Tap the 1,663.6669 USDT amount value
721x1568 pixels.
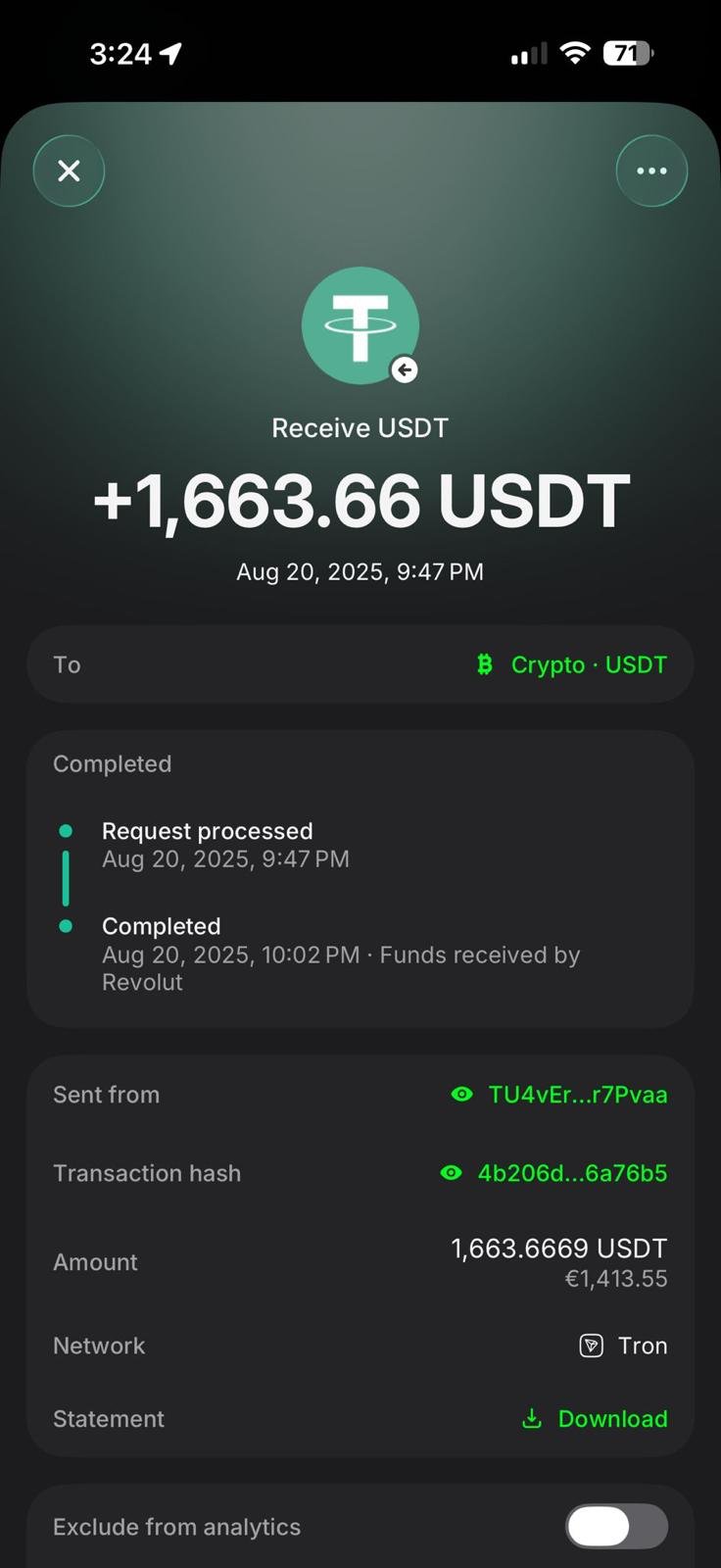point(558,1249)
